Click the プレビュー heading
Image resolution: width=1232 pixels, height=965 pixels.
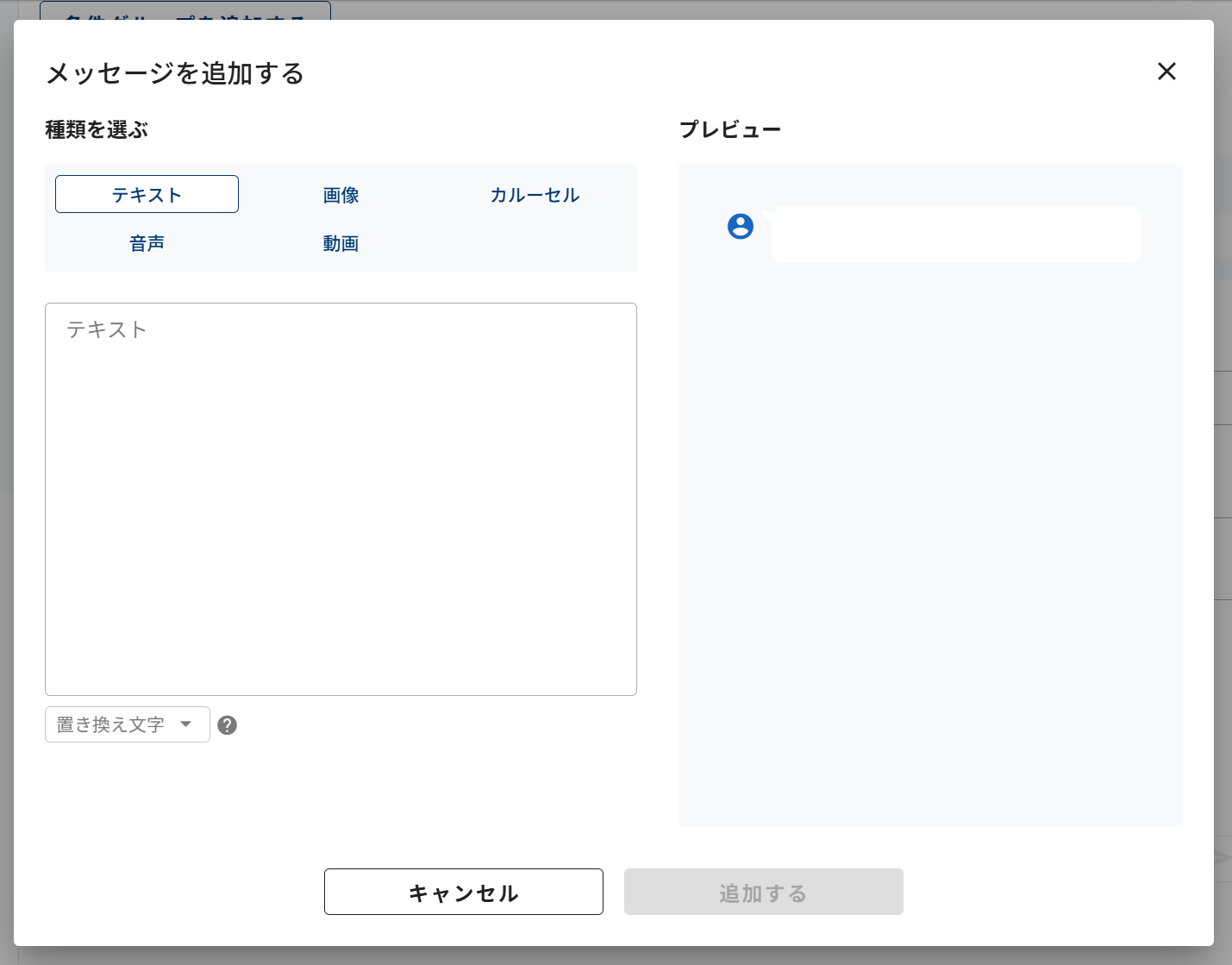(729, 129)
